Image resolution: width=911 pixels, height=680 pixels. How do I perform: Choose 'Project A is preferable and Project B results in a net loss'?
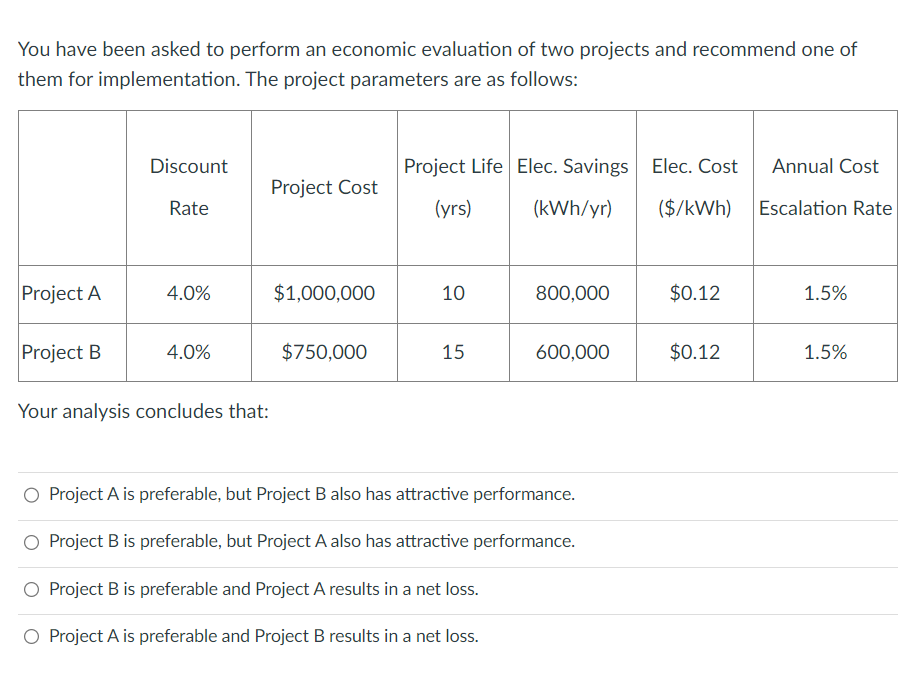point(31,636)
